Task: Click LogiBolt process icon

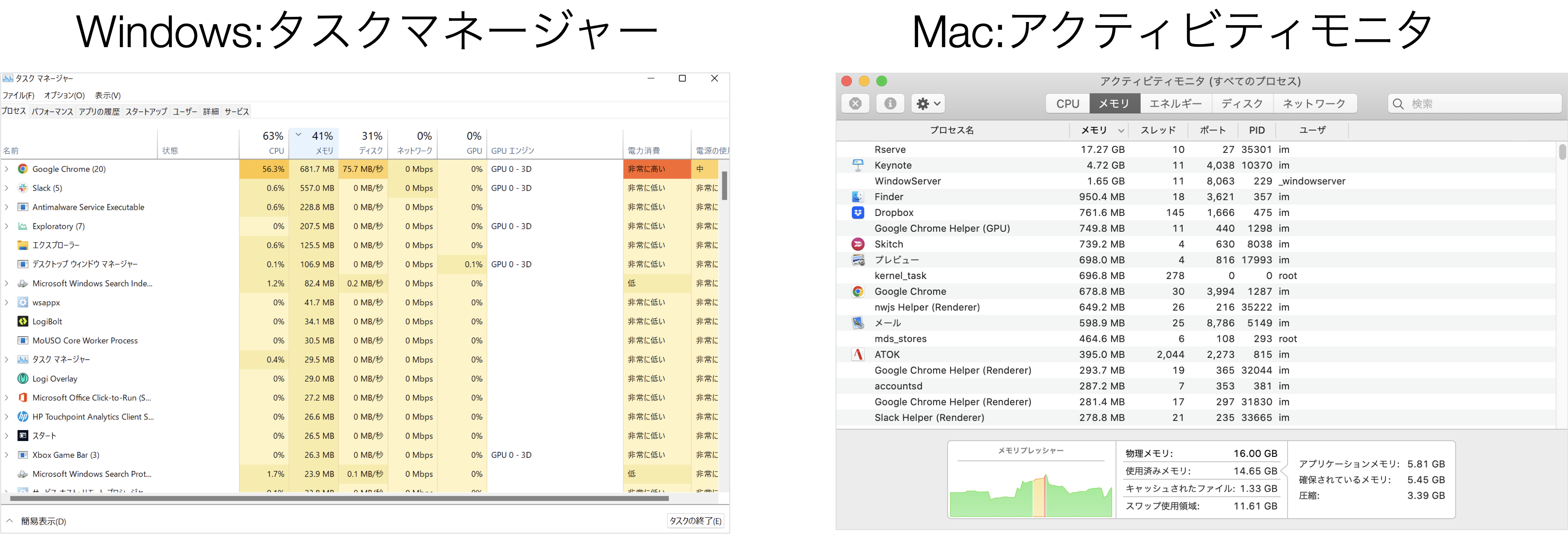Action: (22, 321)
